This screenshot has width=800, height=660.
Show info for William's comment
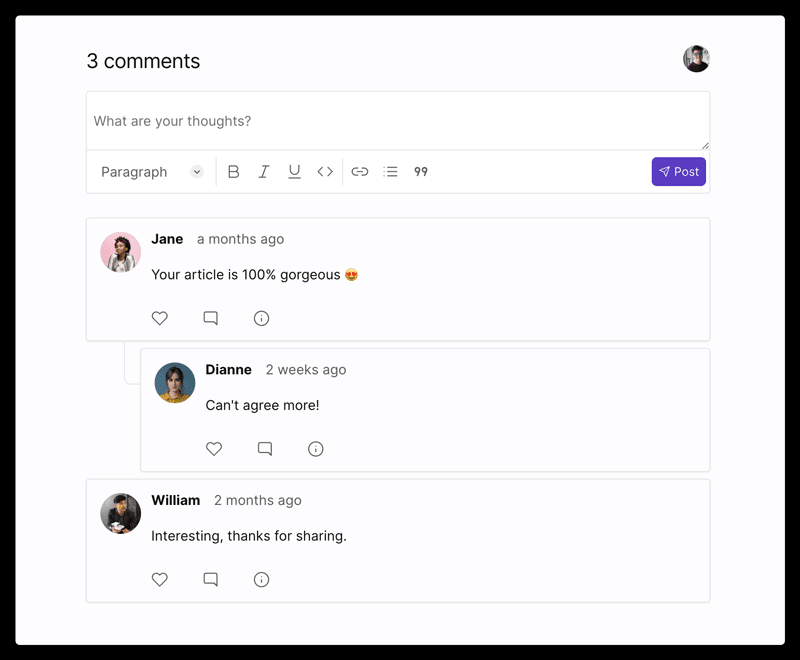pyautogui.click(x=262, y=579)
